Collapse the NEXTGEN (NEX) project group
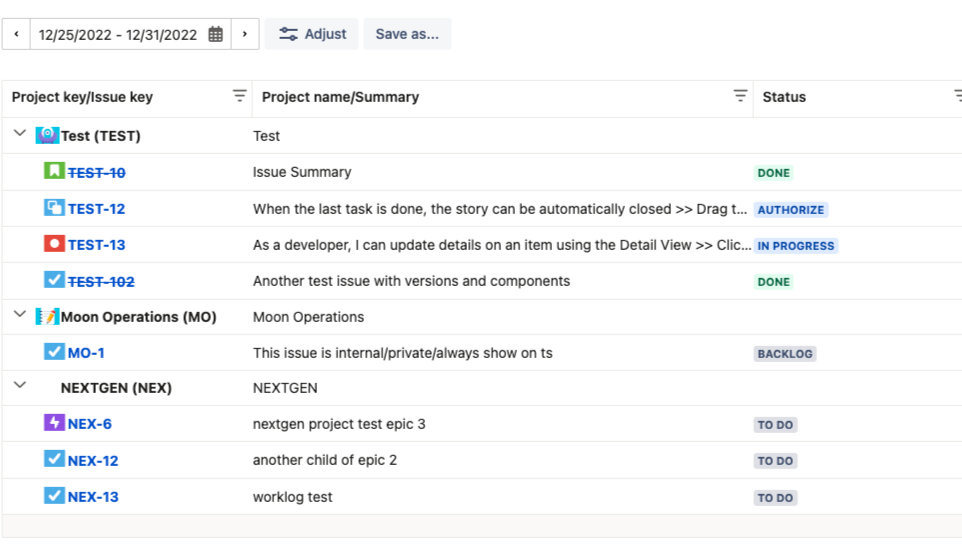This screenshot has width=962, height=547. click(x=19, y=385)
